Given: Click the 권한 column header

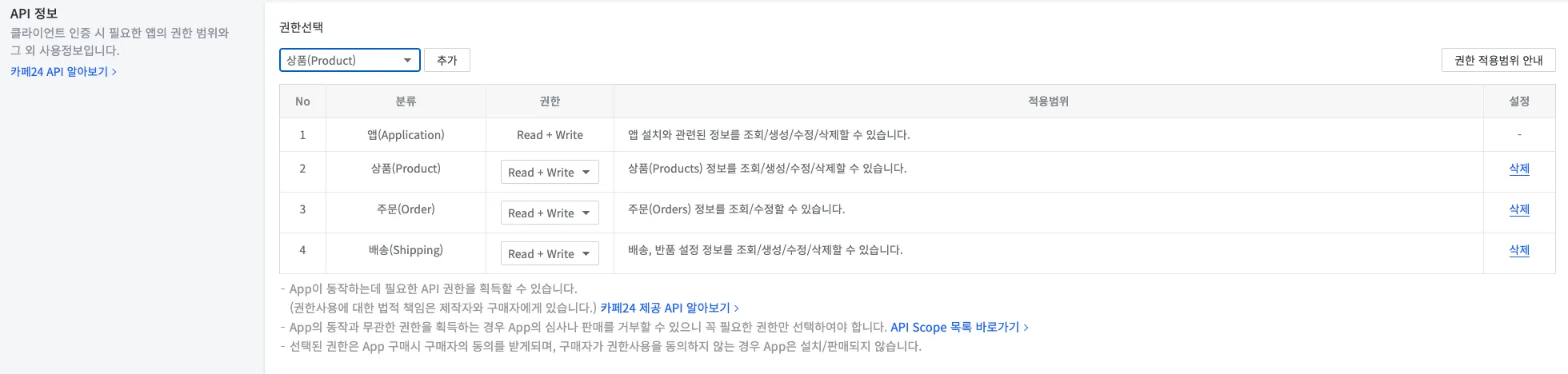Looking at the screenshot, I should pos(550,101).
